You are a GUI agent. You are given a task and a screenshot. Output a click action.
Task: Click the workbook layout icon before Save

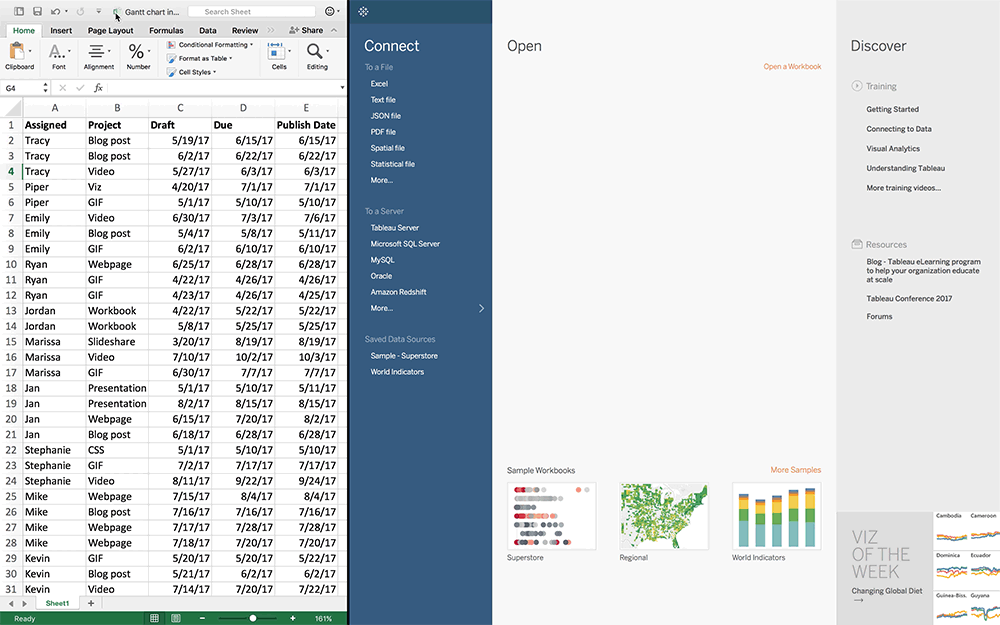click(19, 11)
